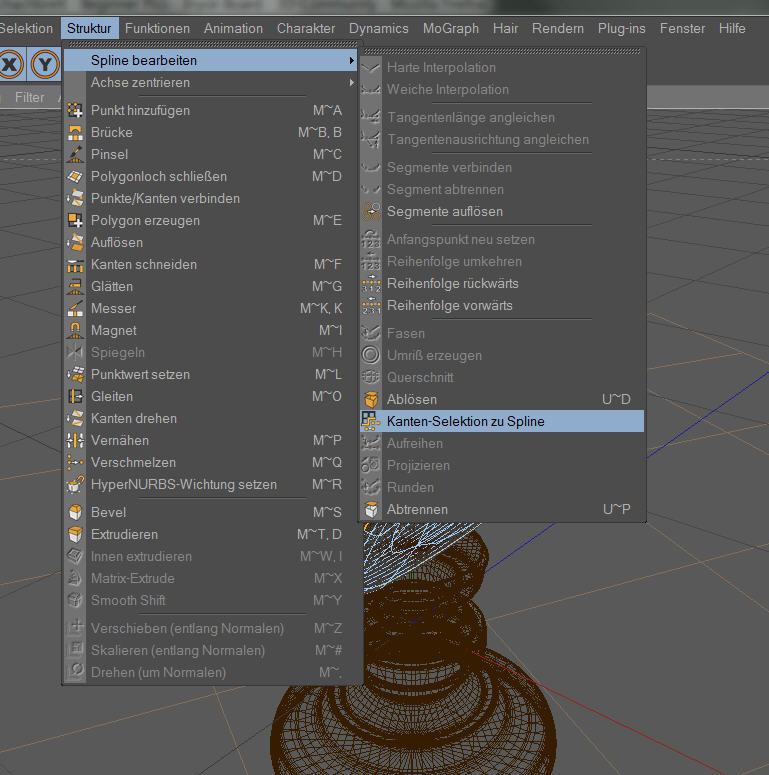Select Punkt hinzufügen menu entry
The image size is (769, 775).
(212, 110)
